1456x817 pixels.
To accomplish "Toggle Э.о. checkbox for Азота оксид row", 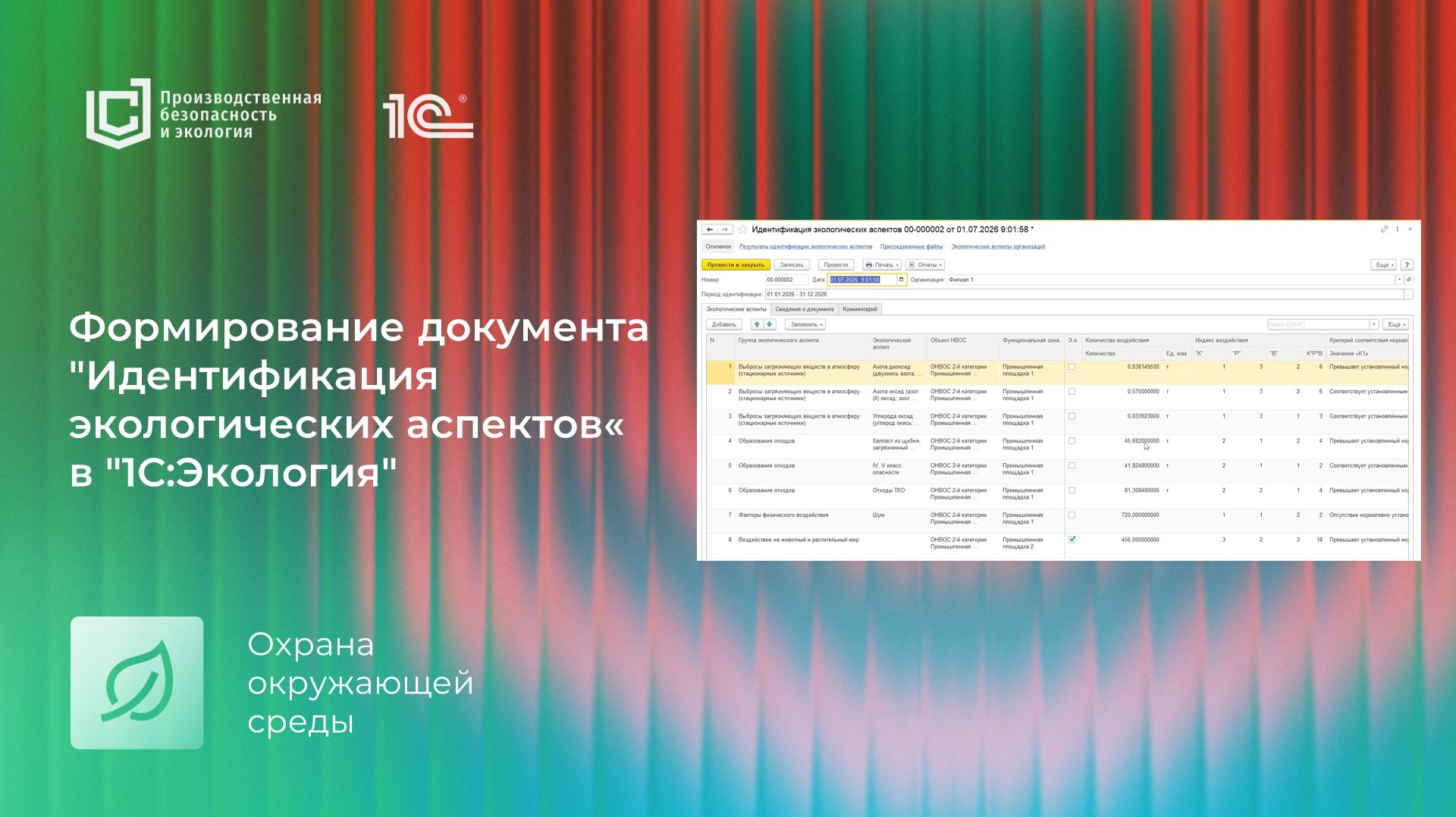I will pos(1072,392).
